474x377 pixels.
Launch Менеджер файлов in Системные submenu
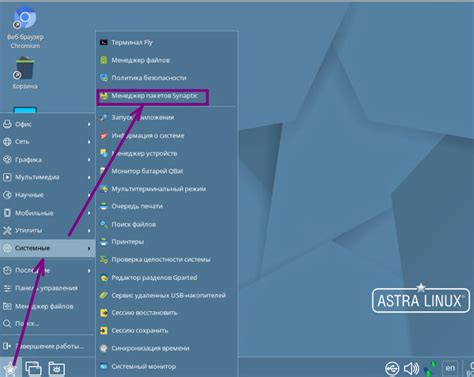(x=167, y=60)
